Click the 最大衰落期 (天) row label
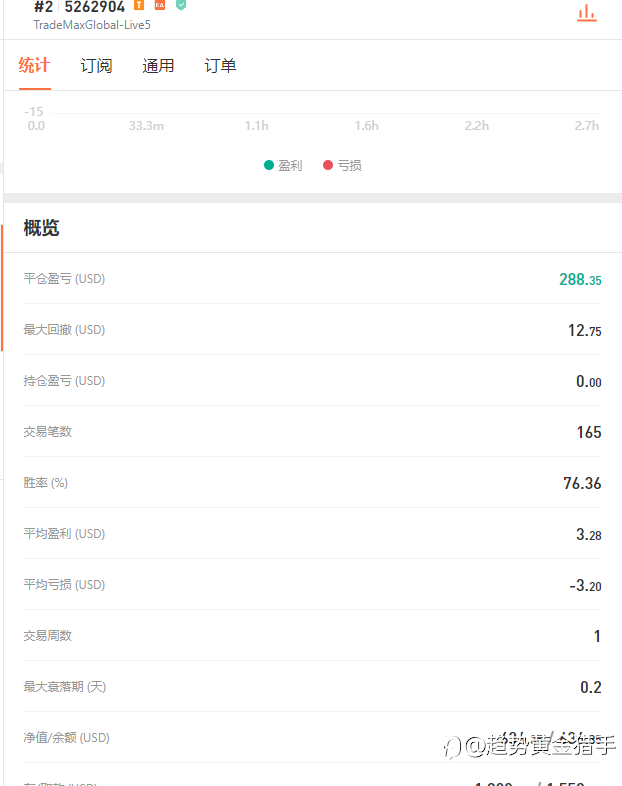Viewport: 622px width, 786px height. point(64,687)
